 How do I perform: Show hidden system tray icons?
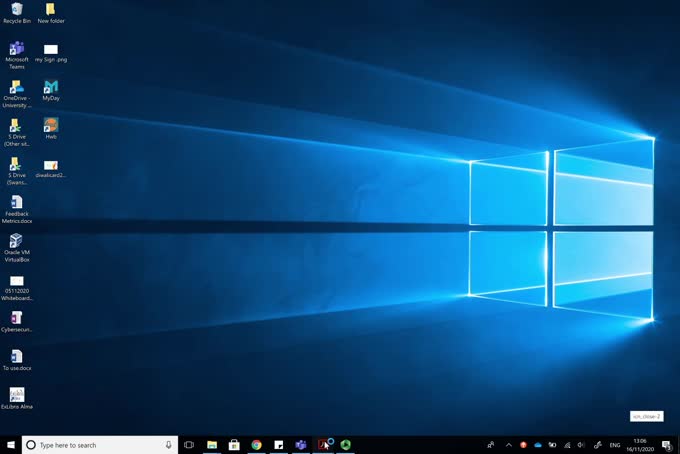(508, 445)
